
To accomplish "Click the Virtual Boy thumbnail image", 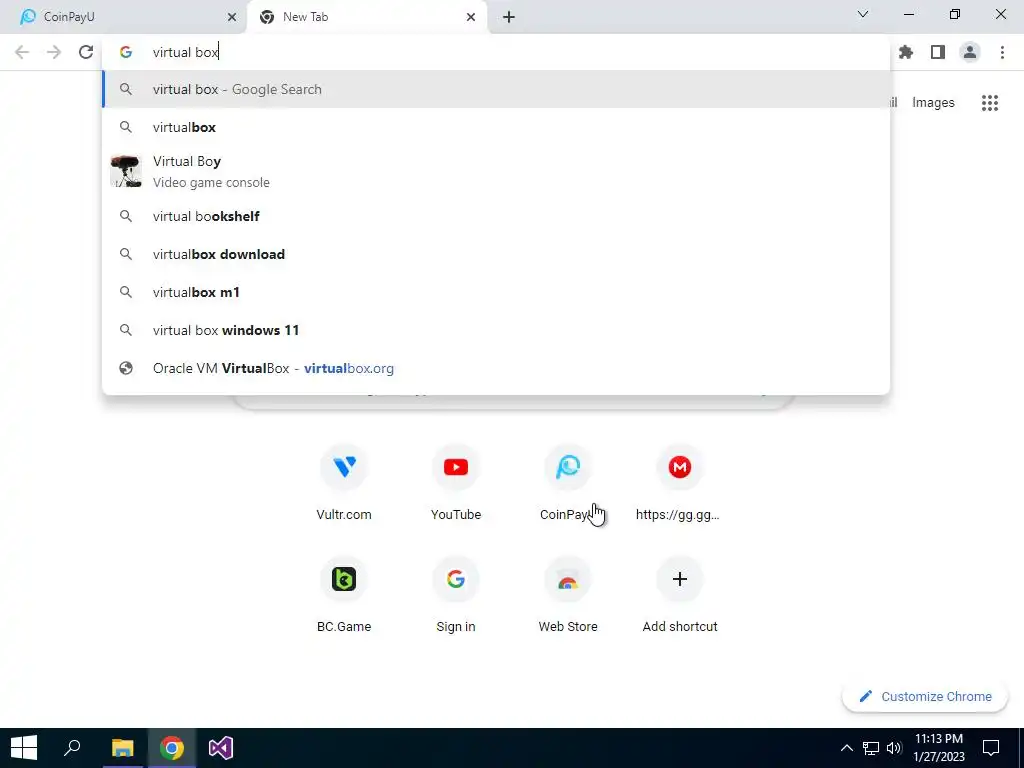I will coord(125,171).
